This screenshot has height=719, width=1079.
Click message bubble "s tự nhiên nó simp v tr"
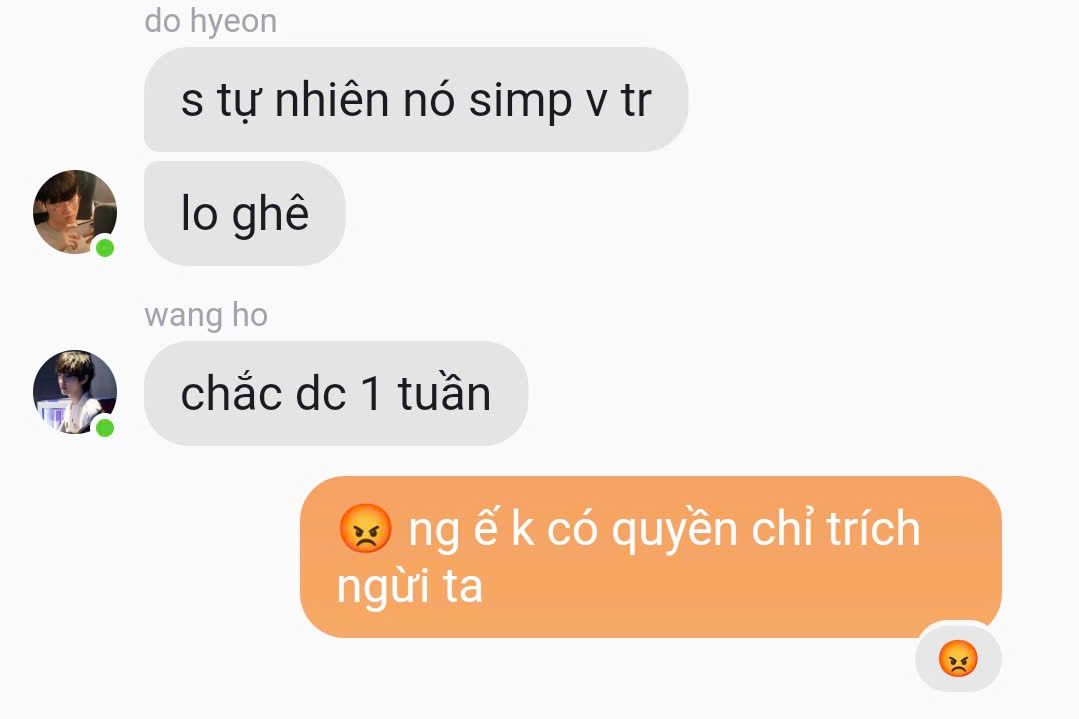(x=416, y=100)
